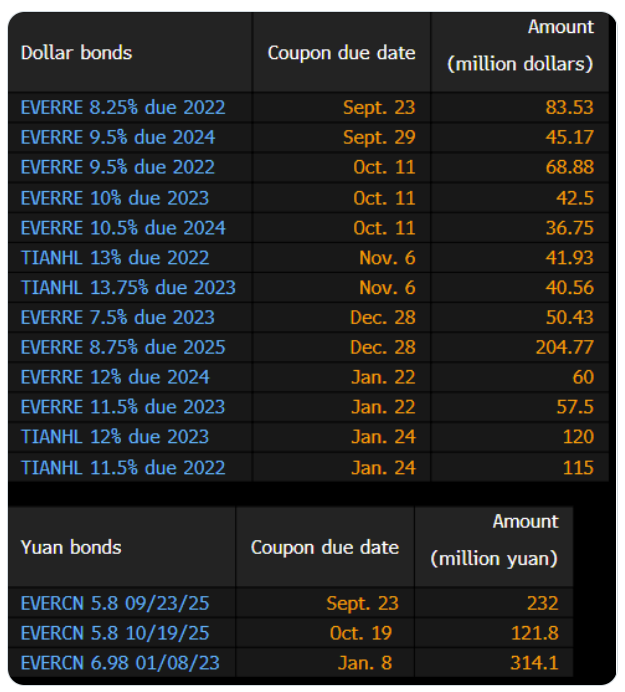Image resolution: width=625 pixels, height=692 pixels.
Task: Click the Yuan bonds column header
Action: [x=71, y=547]
